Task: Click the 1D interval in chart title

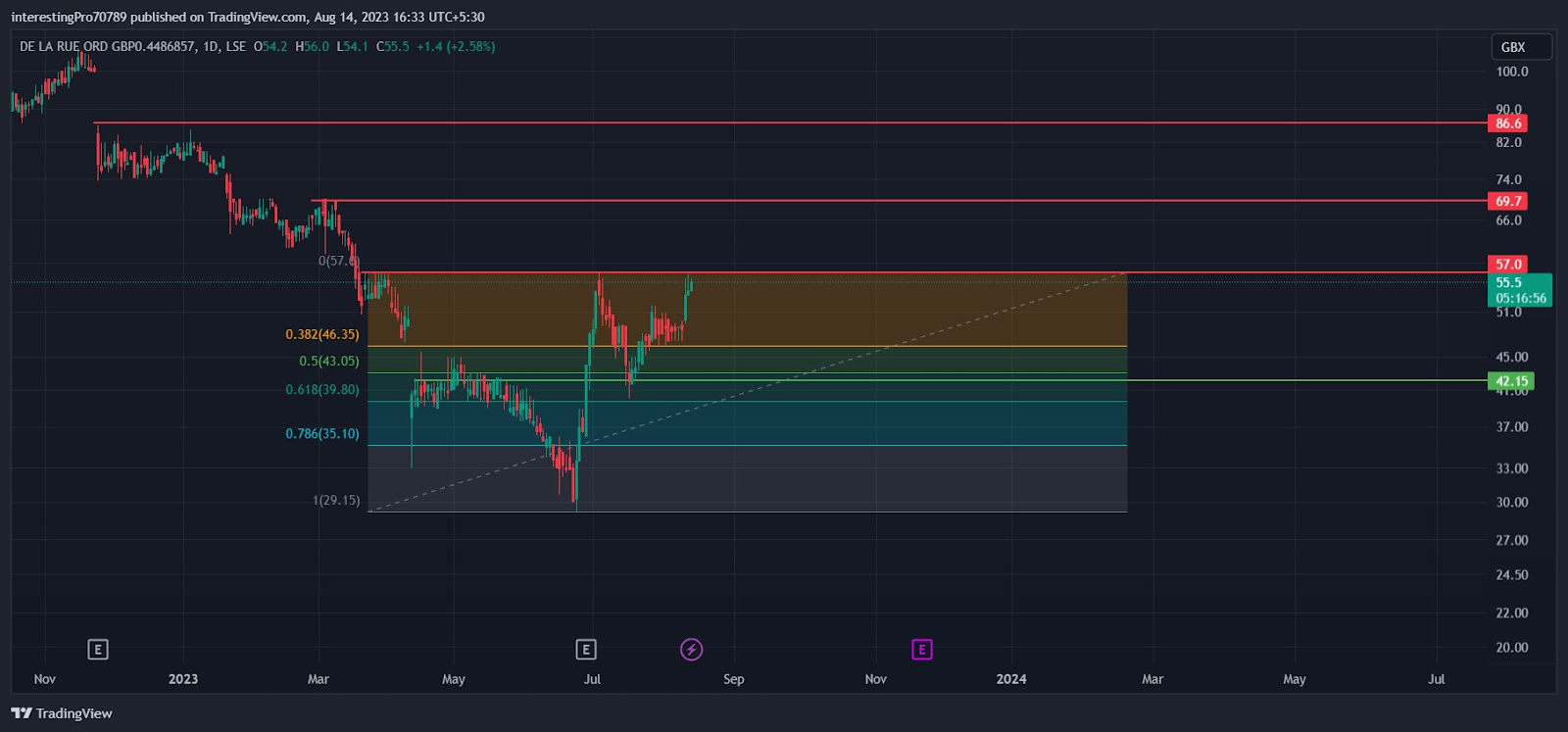Action: point(211,46)
